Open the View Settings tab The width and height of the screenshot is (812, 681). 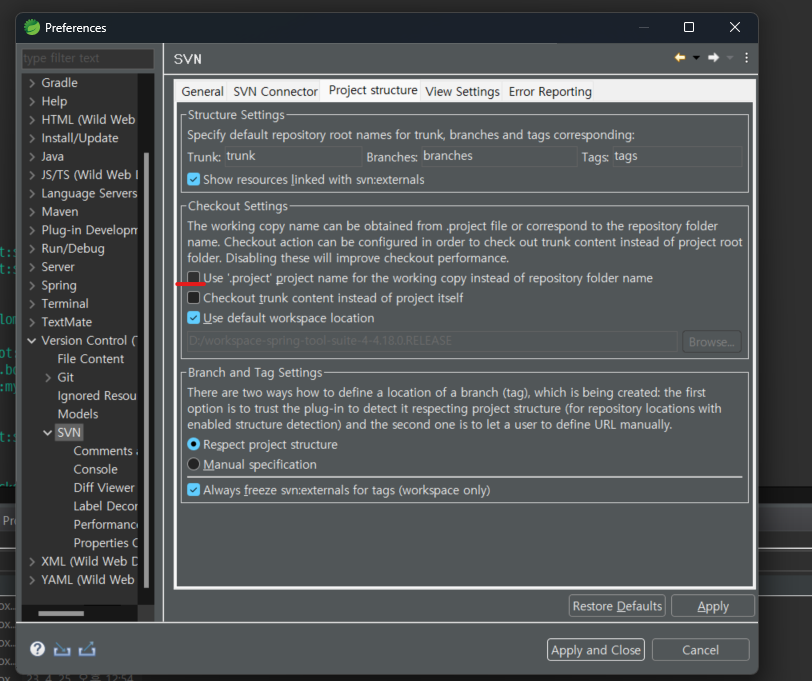462,92
